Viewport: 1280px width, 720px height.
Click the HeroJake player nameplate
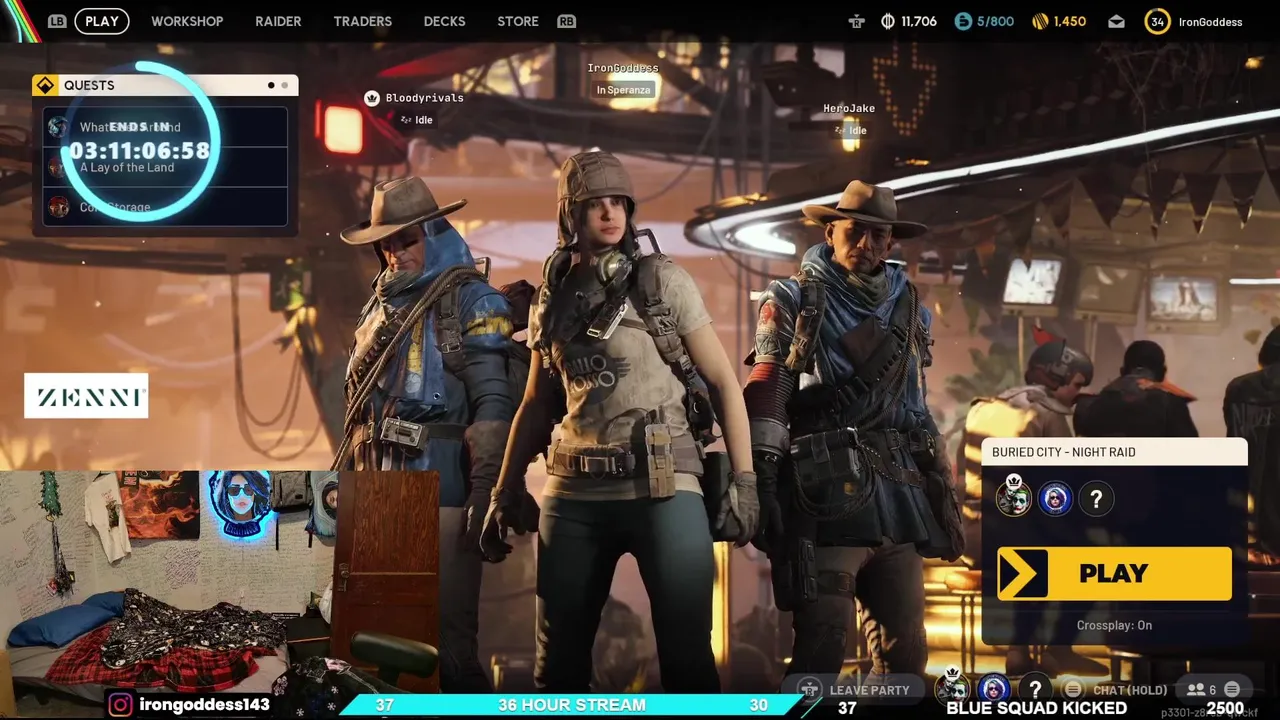(x=849, y=108)
